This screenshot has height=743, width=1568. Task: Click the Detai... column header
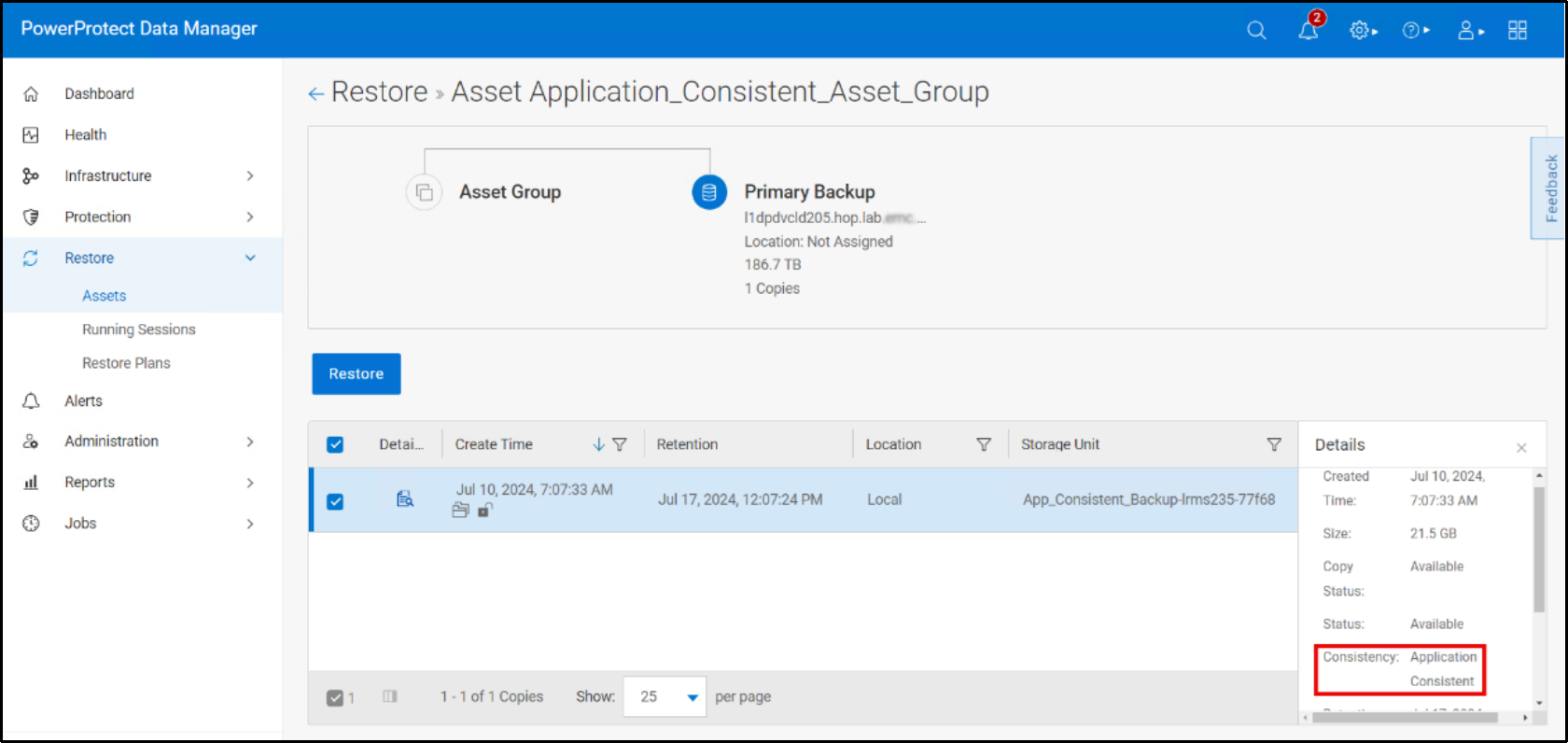(401, 444)
